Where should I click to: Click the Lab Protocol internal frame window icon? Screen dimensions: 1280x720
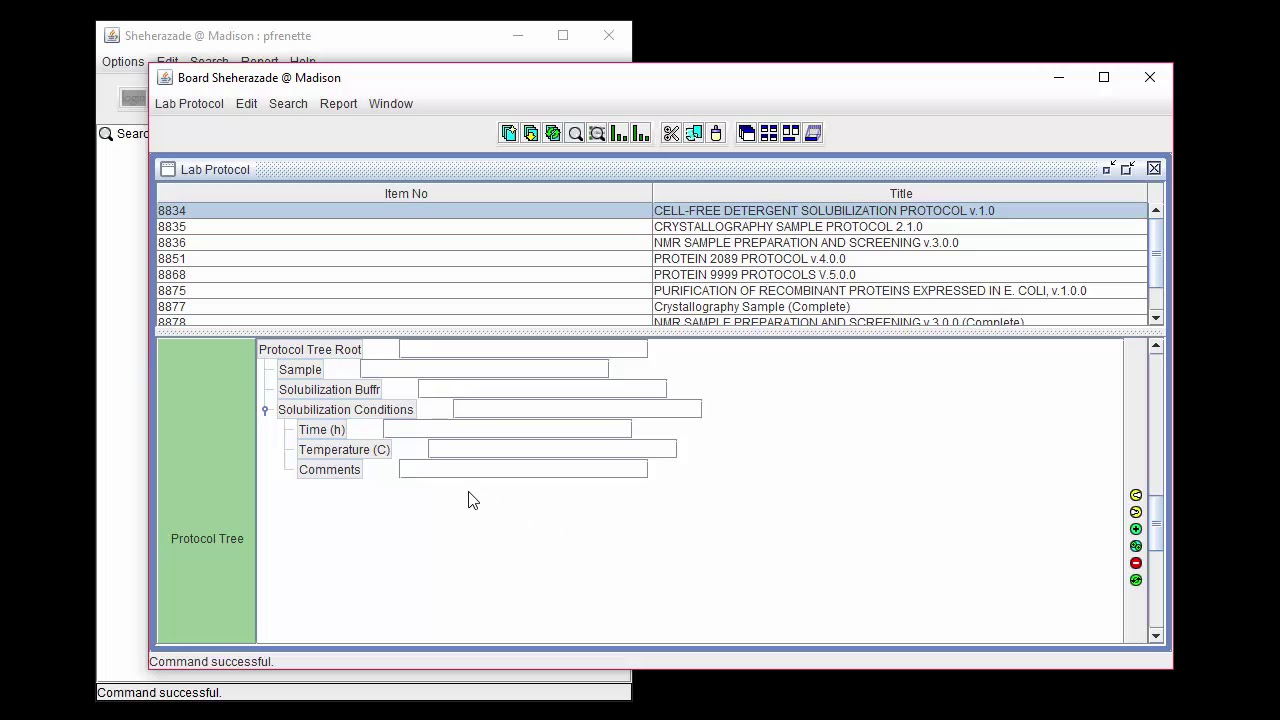[x=168, y=169]
